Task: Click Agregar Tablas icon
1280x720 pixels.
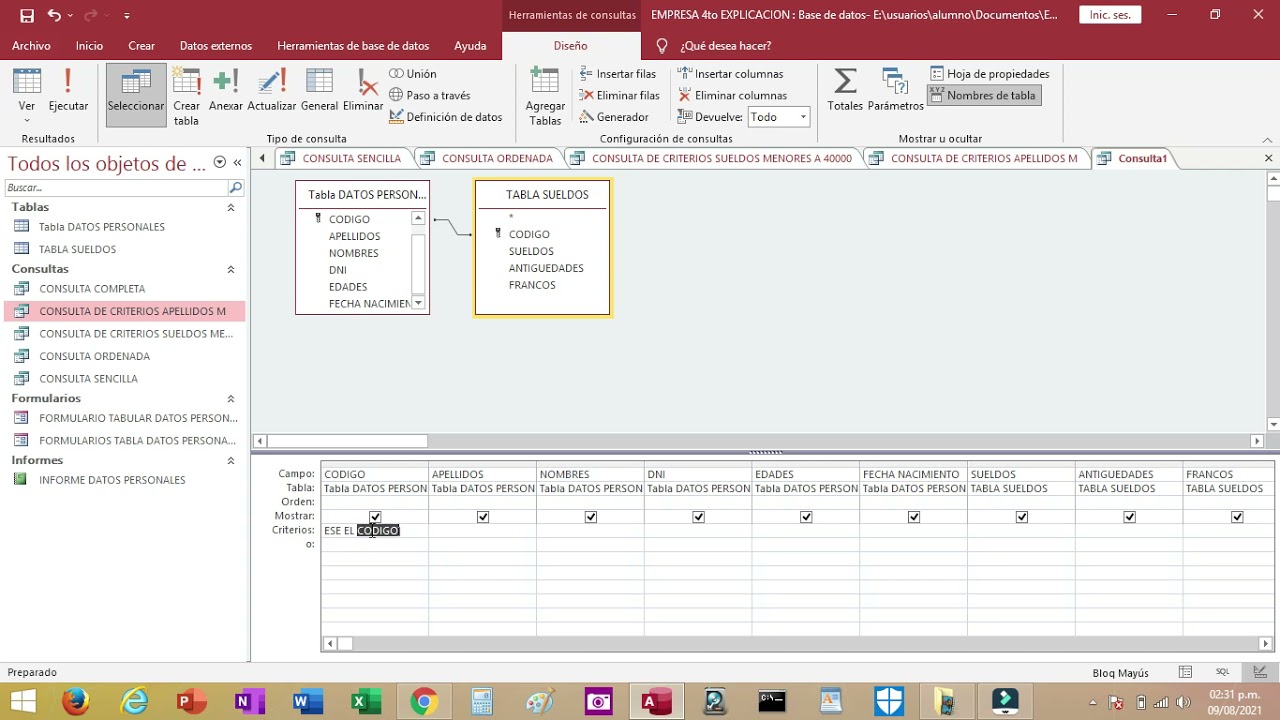Action: tap(545, 96)
